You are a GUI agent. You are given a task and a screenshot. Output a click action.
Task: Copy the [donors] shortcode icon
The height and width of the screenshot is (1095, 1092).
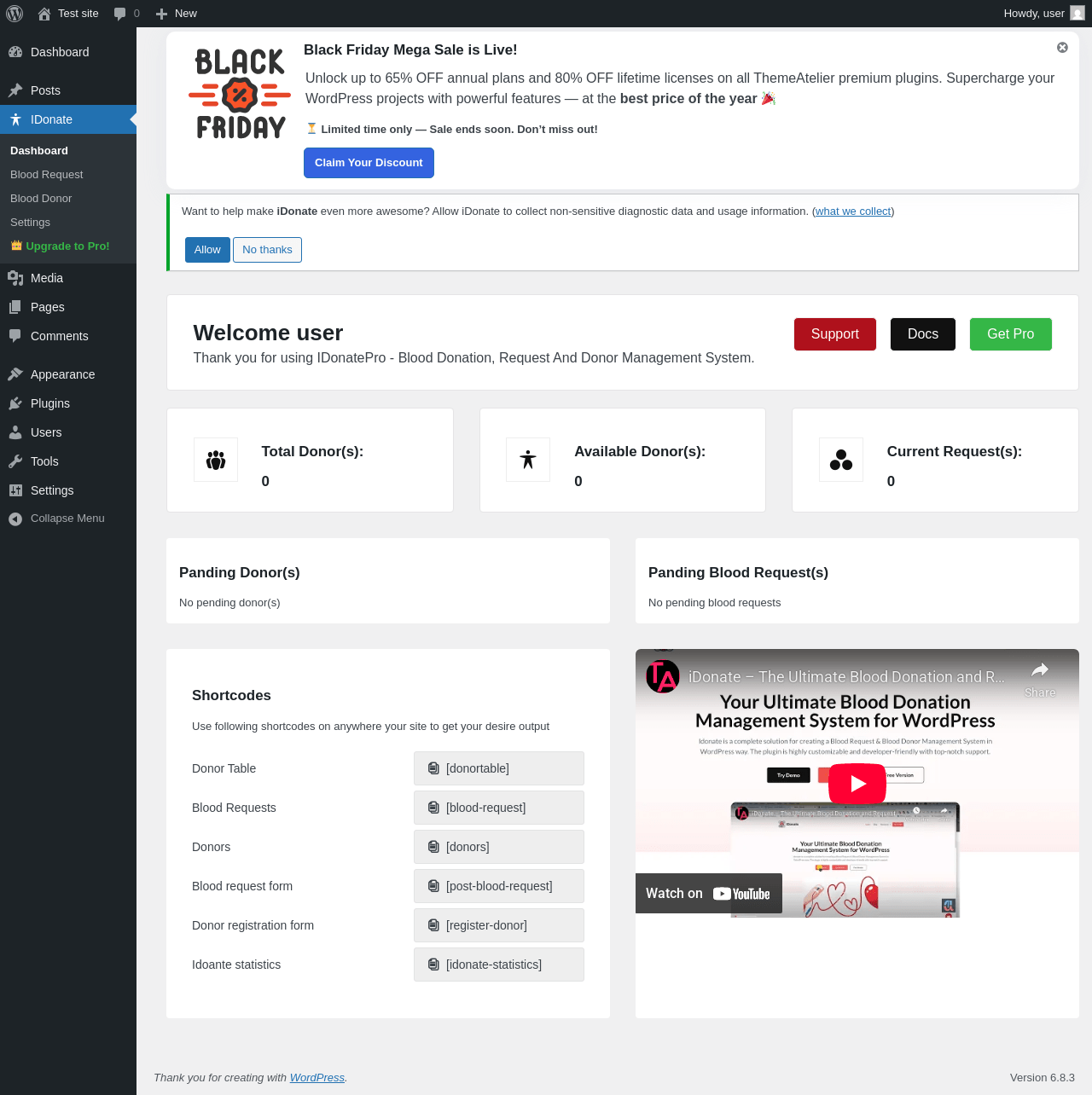click(433, 847)
